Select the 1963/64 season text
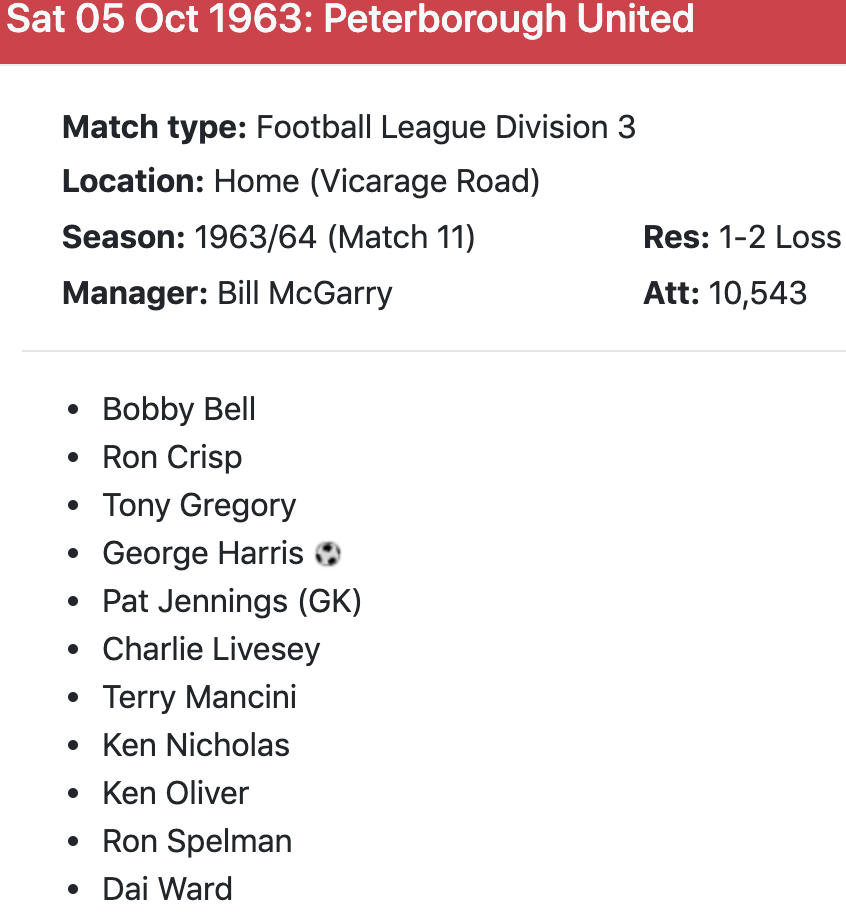The height and width of the screenshot is (920, 846). 255,237
